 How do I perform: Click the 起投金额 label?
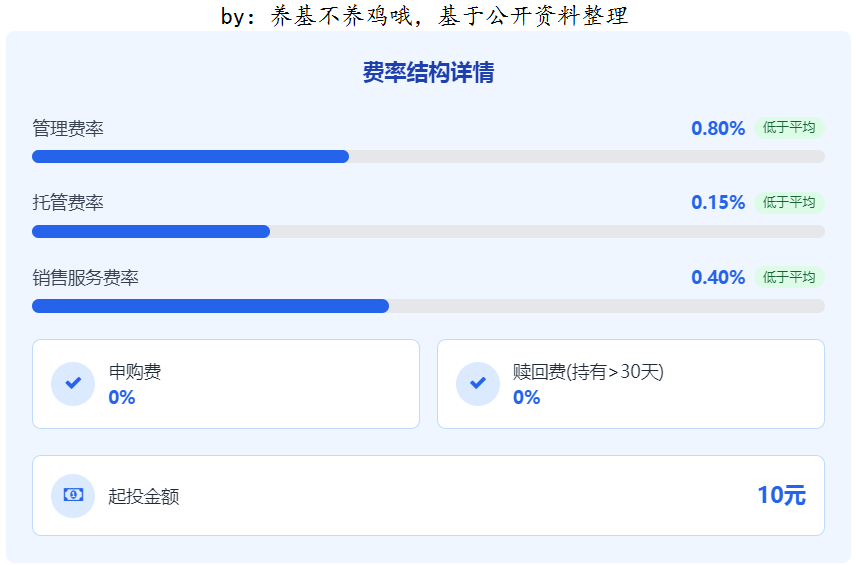144,496
